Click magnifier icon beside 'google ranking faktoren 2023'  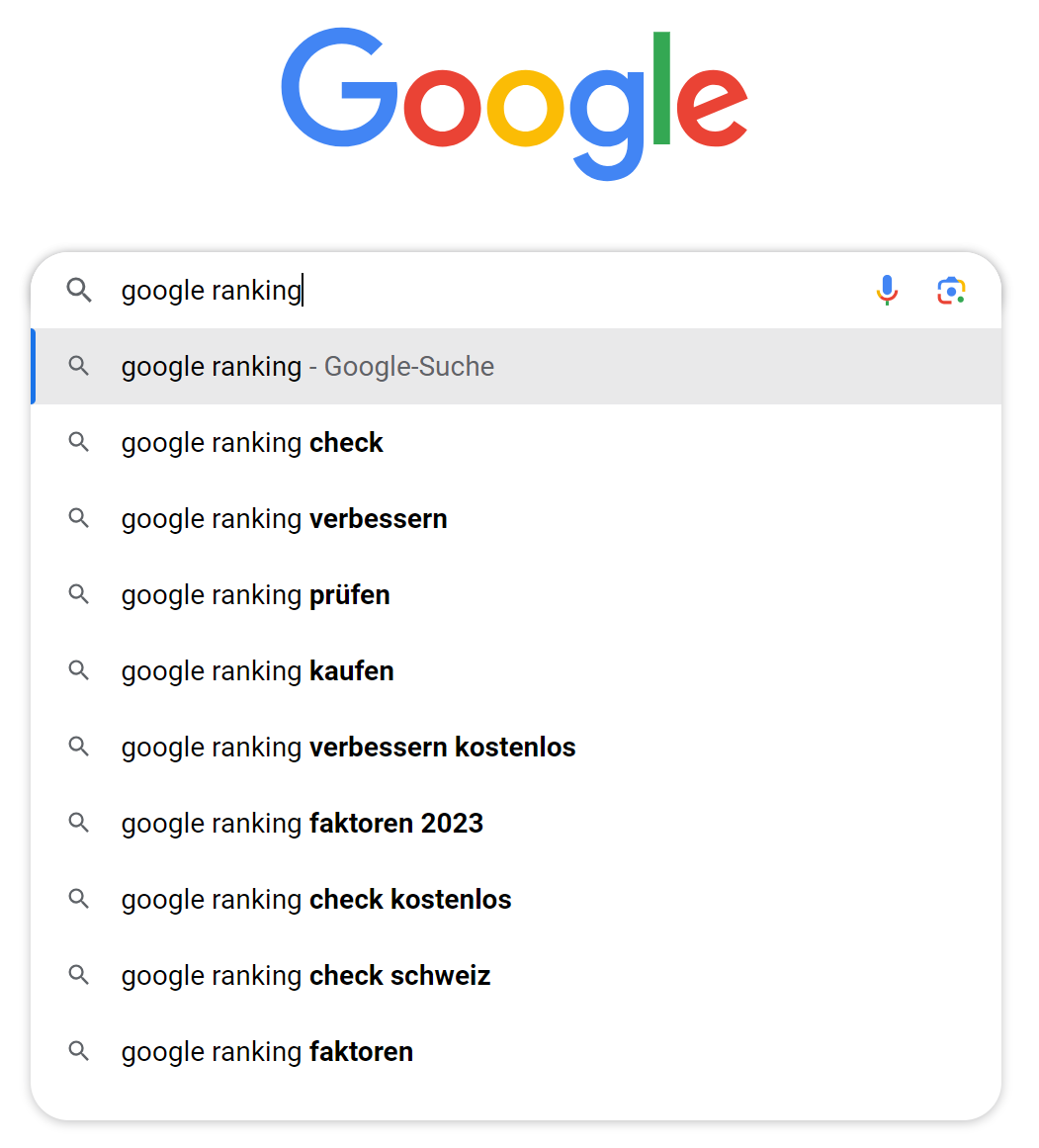[x=79, y=823]
